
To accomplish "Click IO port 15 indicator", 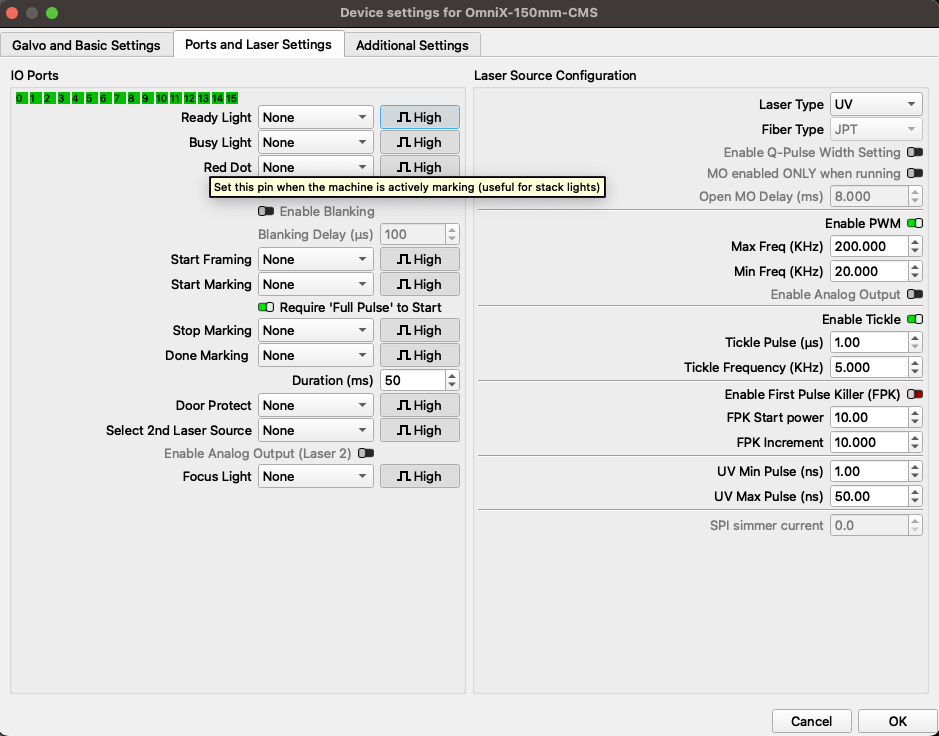I will click(x=231, y=98).
